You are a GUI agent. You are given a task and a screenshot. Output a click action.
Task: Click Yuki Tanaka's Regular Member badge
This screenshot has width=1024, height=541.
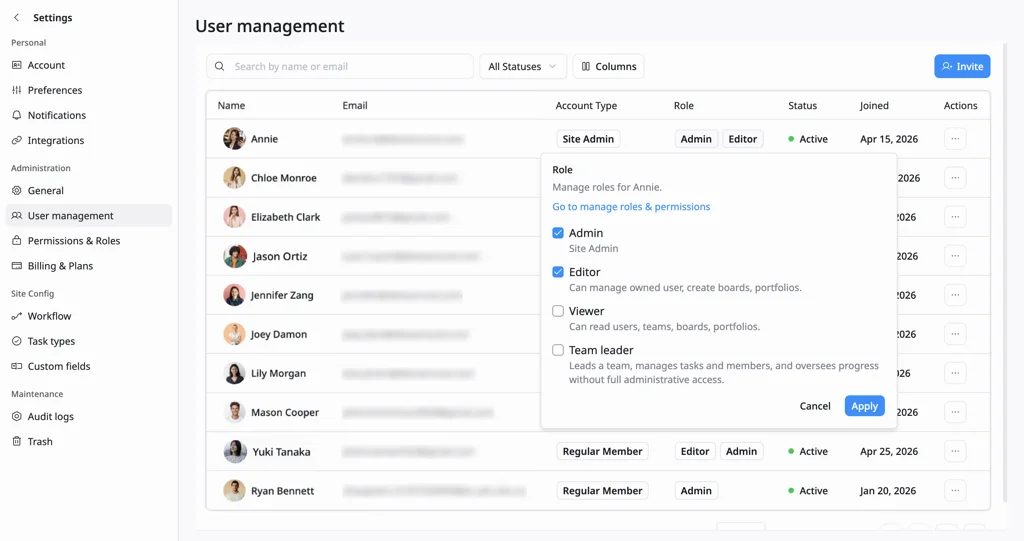[602, 451]
